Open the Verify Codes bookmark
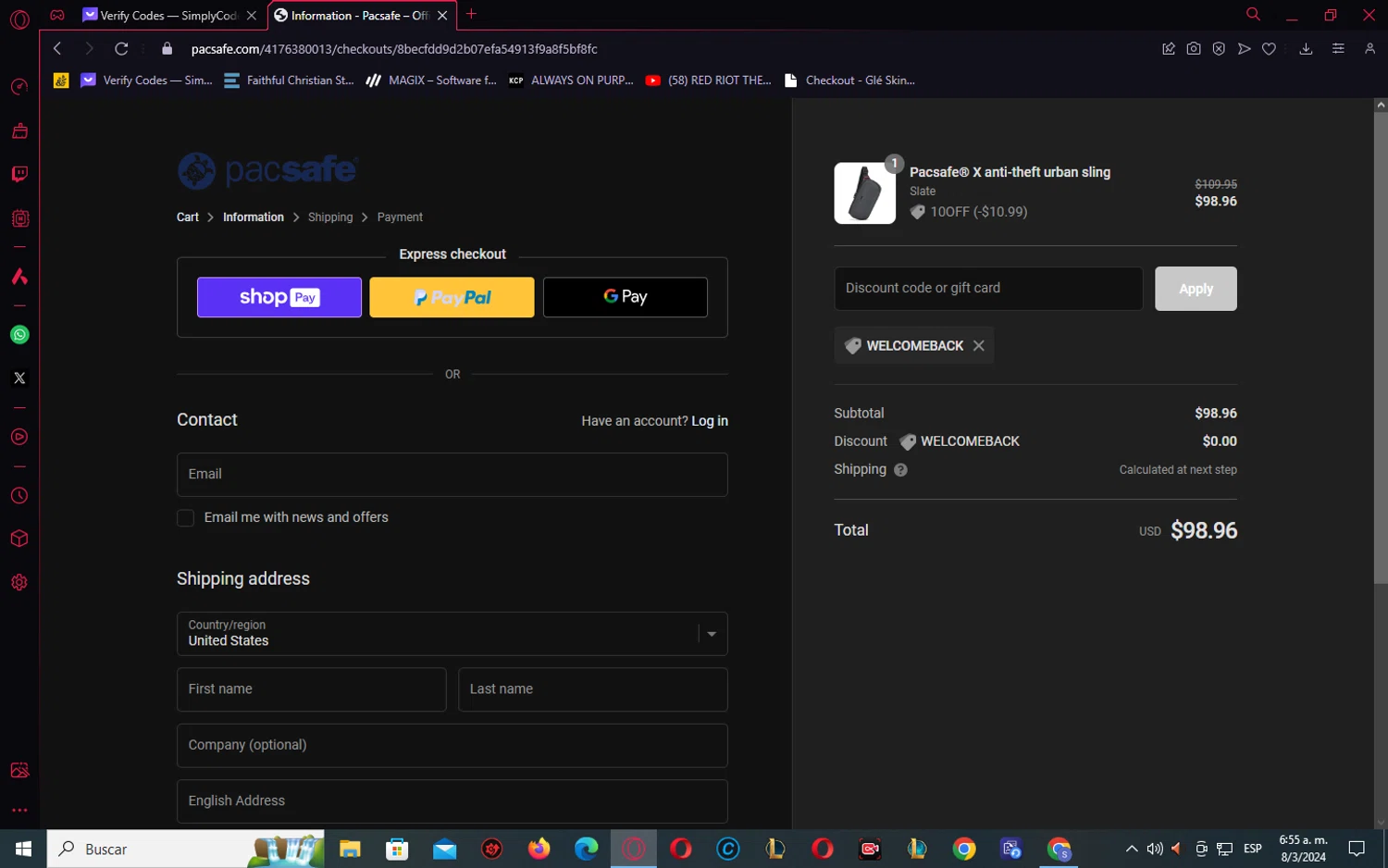 point(147,81)
